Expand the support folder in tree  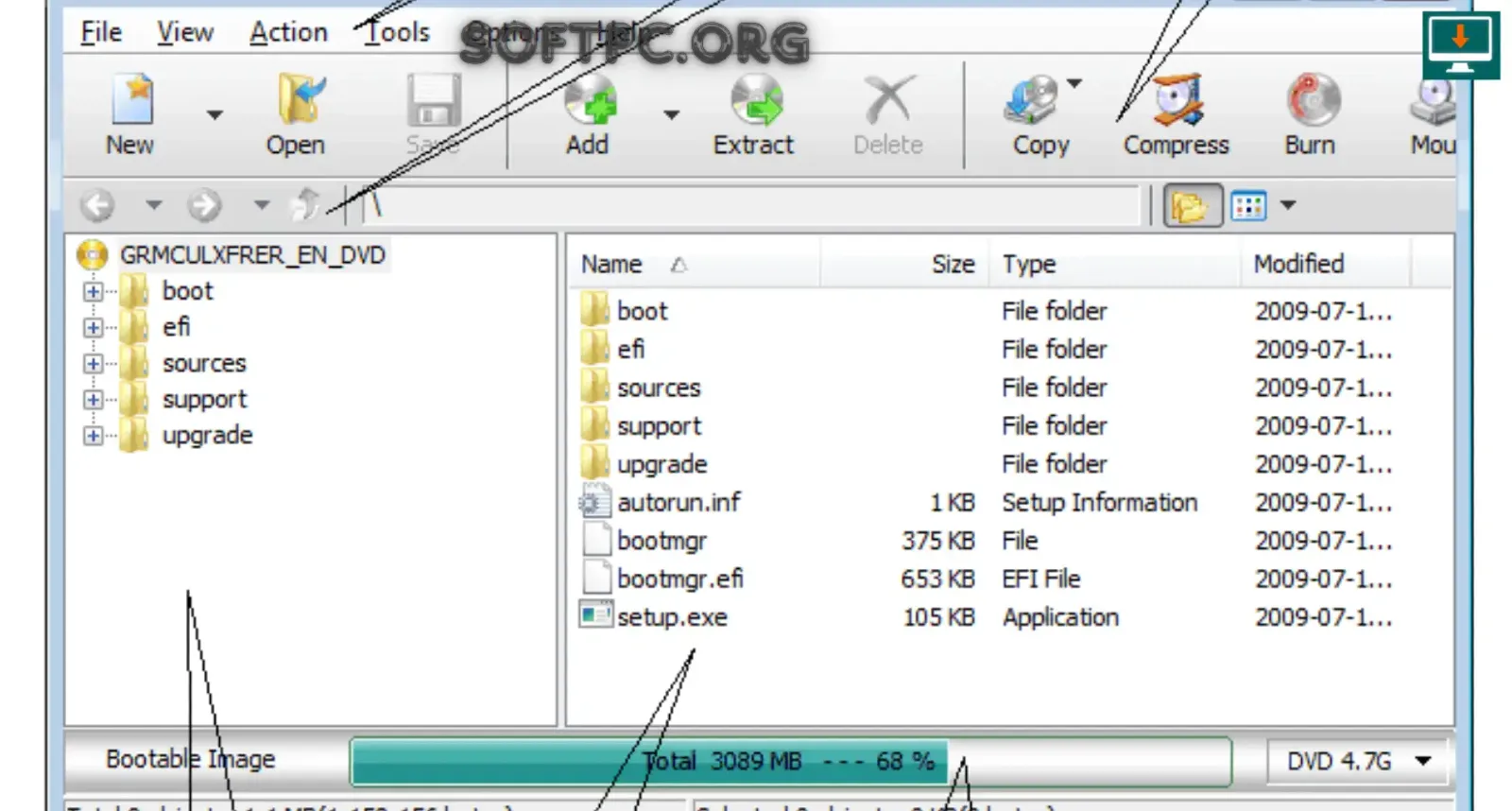pos(93,400)
